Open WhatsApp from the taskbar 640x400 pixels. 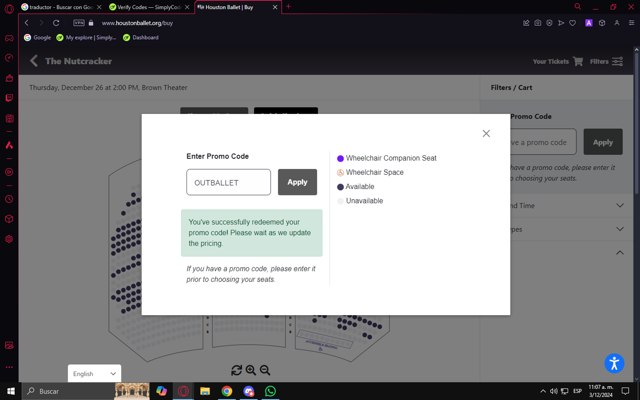pos(270,391)
